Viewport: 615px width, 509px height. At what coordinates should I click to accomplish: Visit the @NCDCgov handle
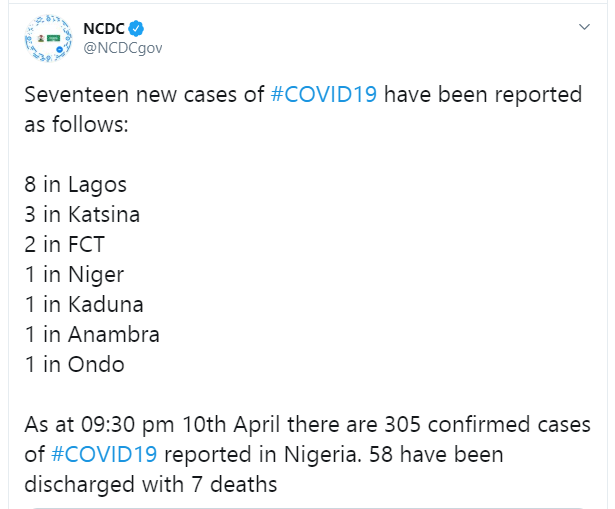[x=123, y=48]
